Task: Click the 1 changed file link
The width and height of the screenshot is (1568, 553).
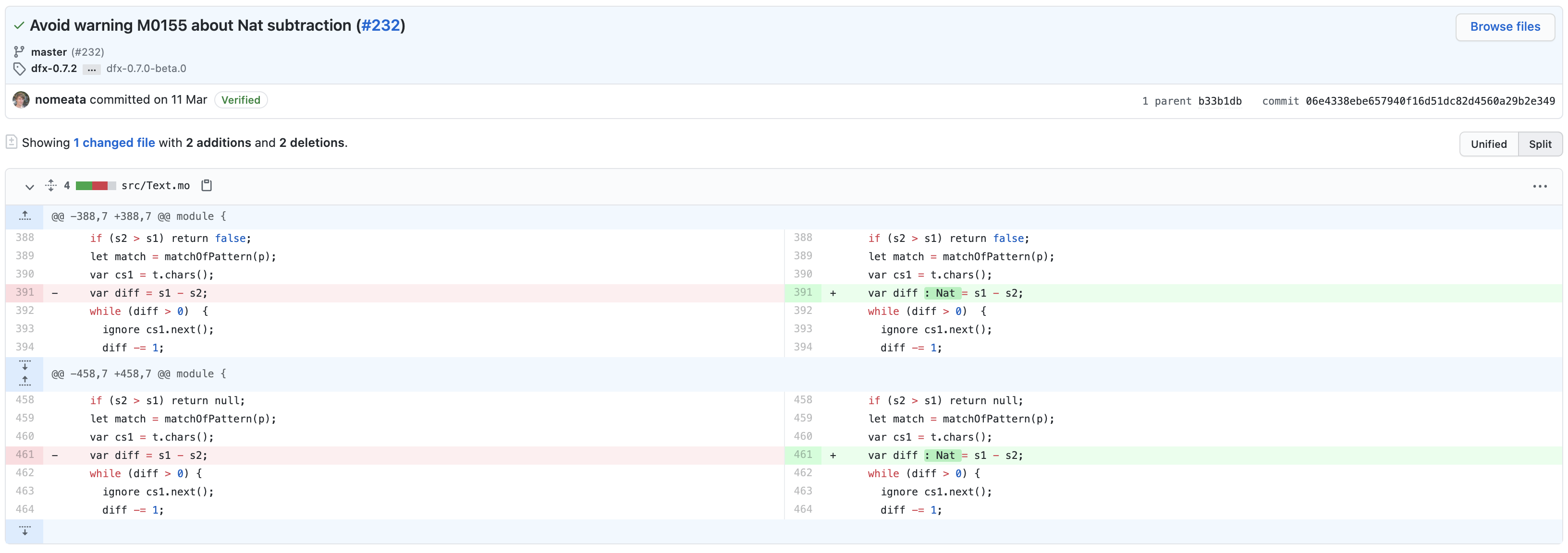Action: pos(114,143)
